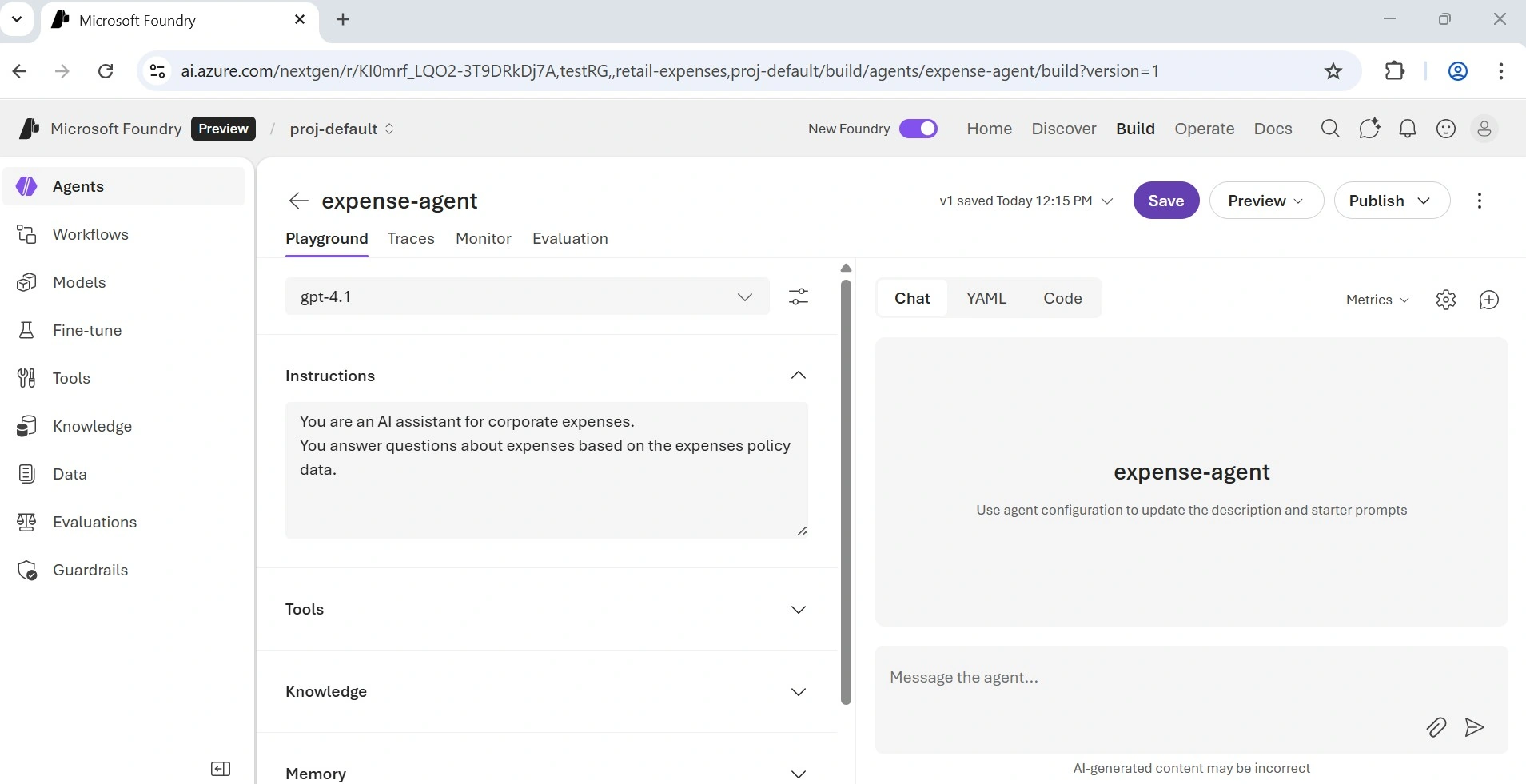Open chat settings gear icon
Screen dimensions: 1526x784
pos(1446,300)
